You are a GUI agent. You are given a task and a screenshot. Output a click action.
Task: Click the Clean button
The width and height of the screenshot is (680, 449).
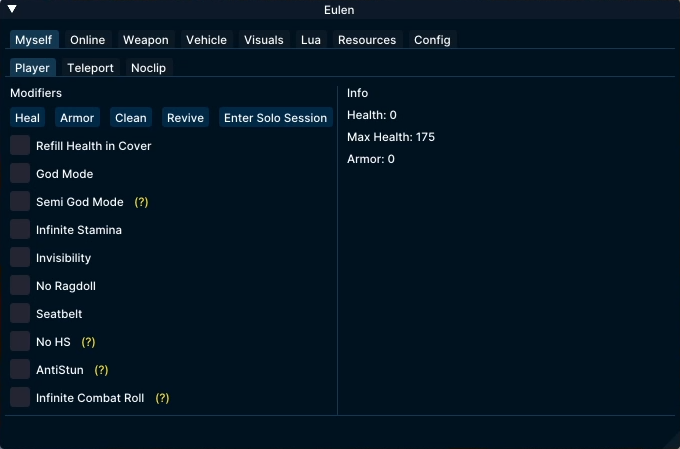[x=131, y=118]
